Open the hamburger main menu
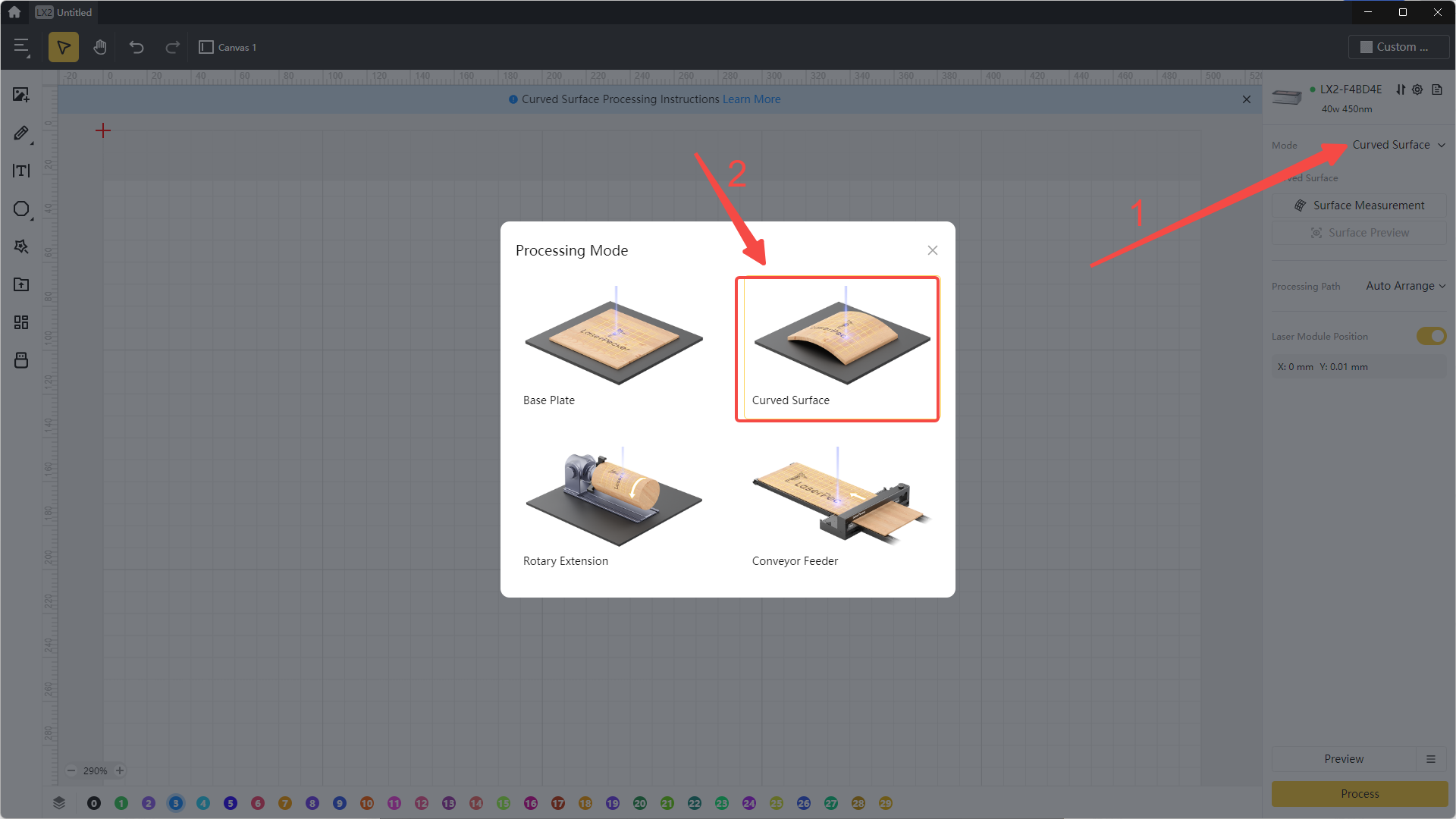The width and height of the screenshot is (1456, 819). click(21, 47)
